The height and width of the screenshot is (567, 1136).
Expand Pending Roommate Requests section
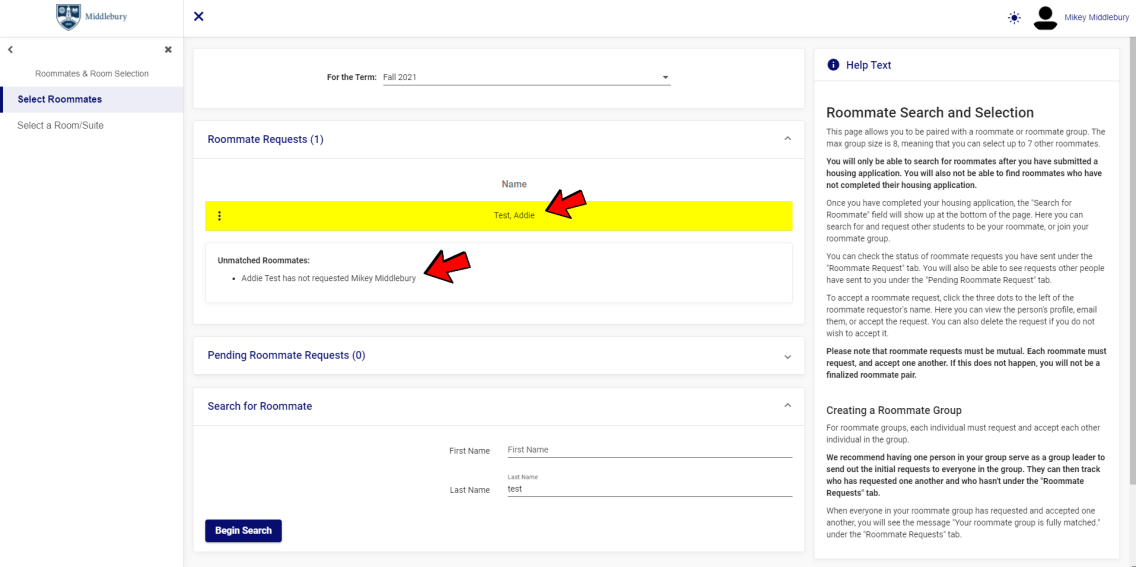pos(787,356)
